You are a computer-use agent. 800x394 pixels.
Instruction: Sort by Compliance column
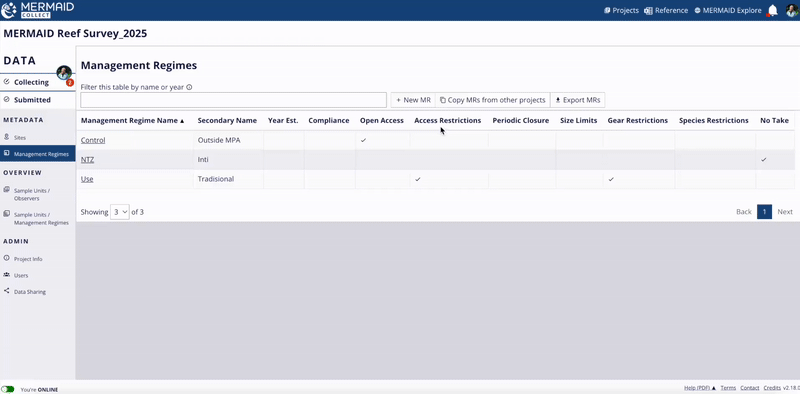tap(329, 121)
